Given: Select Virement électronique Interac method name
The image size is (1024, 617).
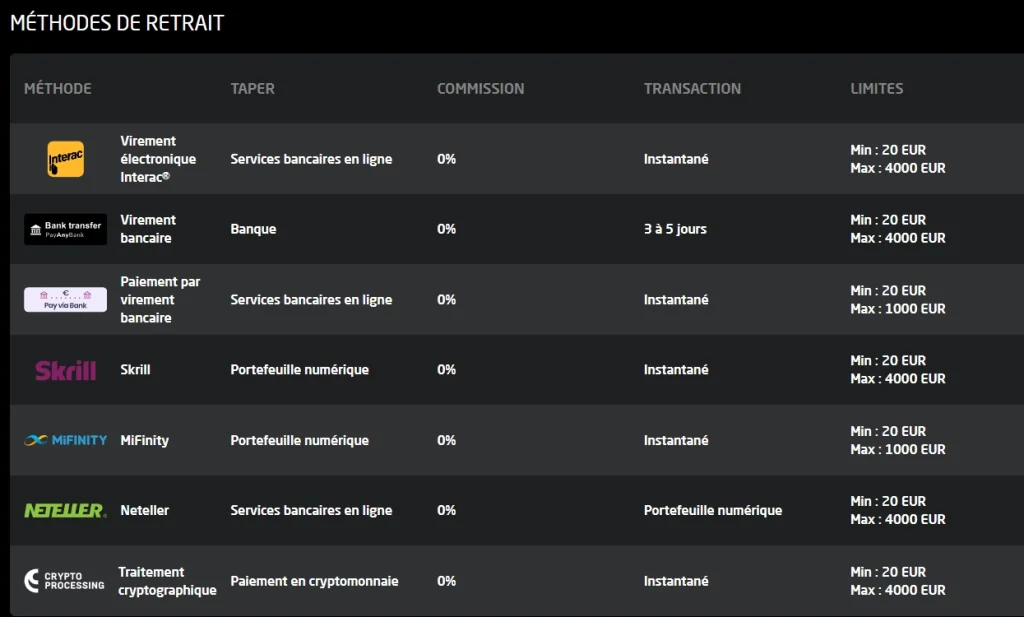Looking at the screenshot, I should (158, 159).
